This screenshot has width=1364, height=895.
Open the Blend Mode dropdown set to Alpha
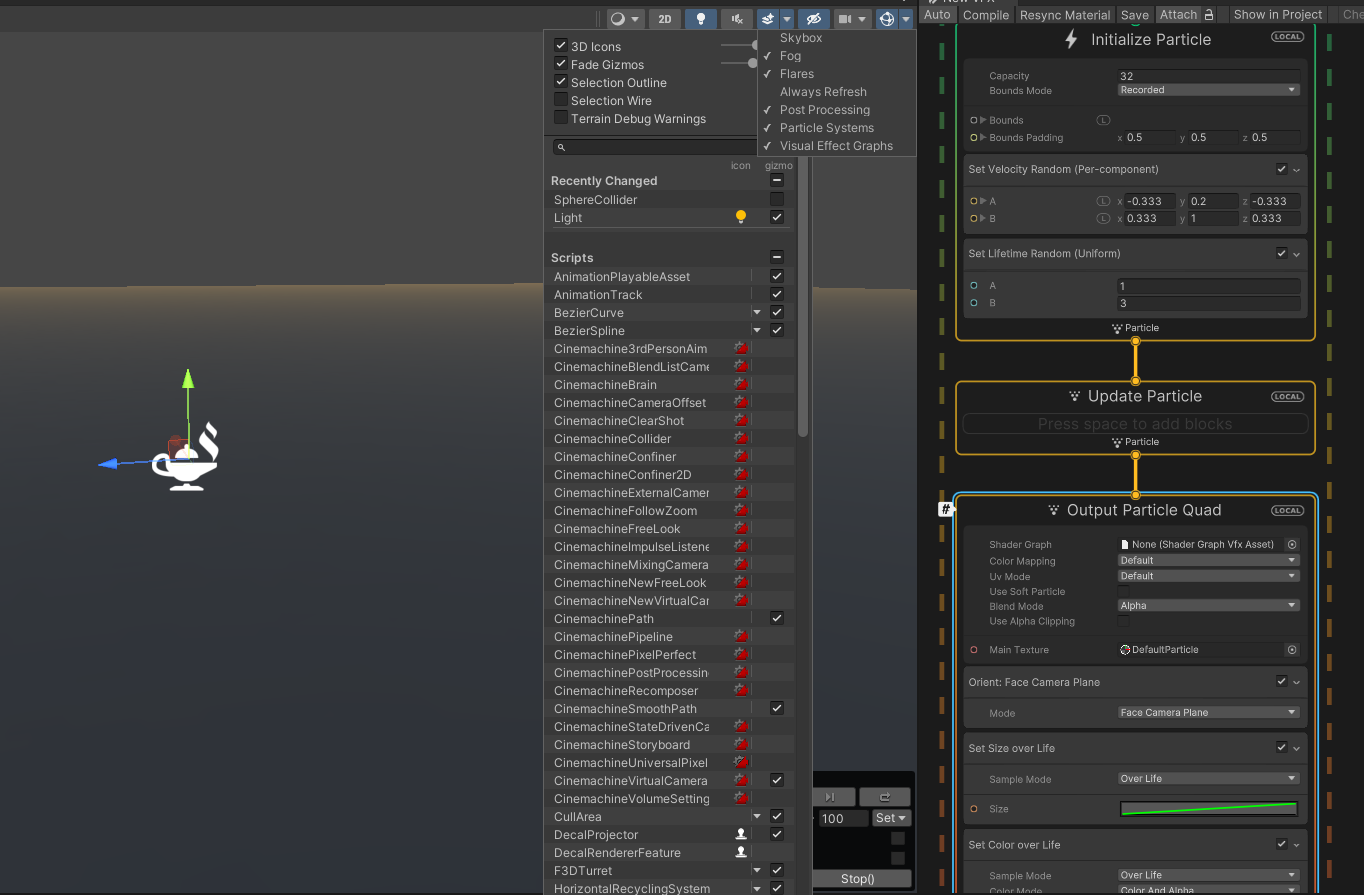(1208, 605)
